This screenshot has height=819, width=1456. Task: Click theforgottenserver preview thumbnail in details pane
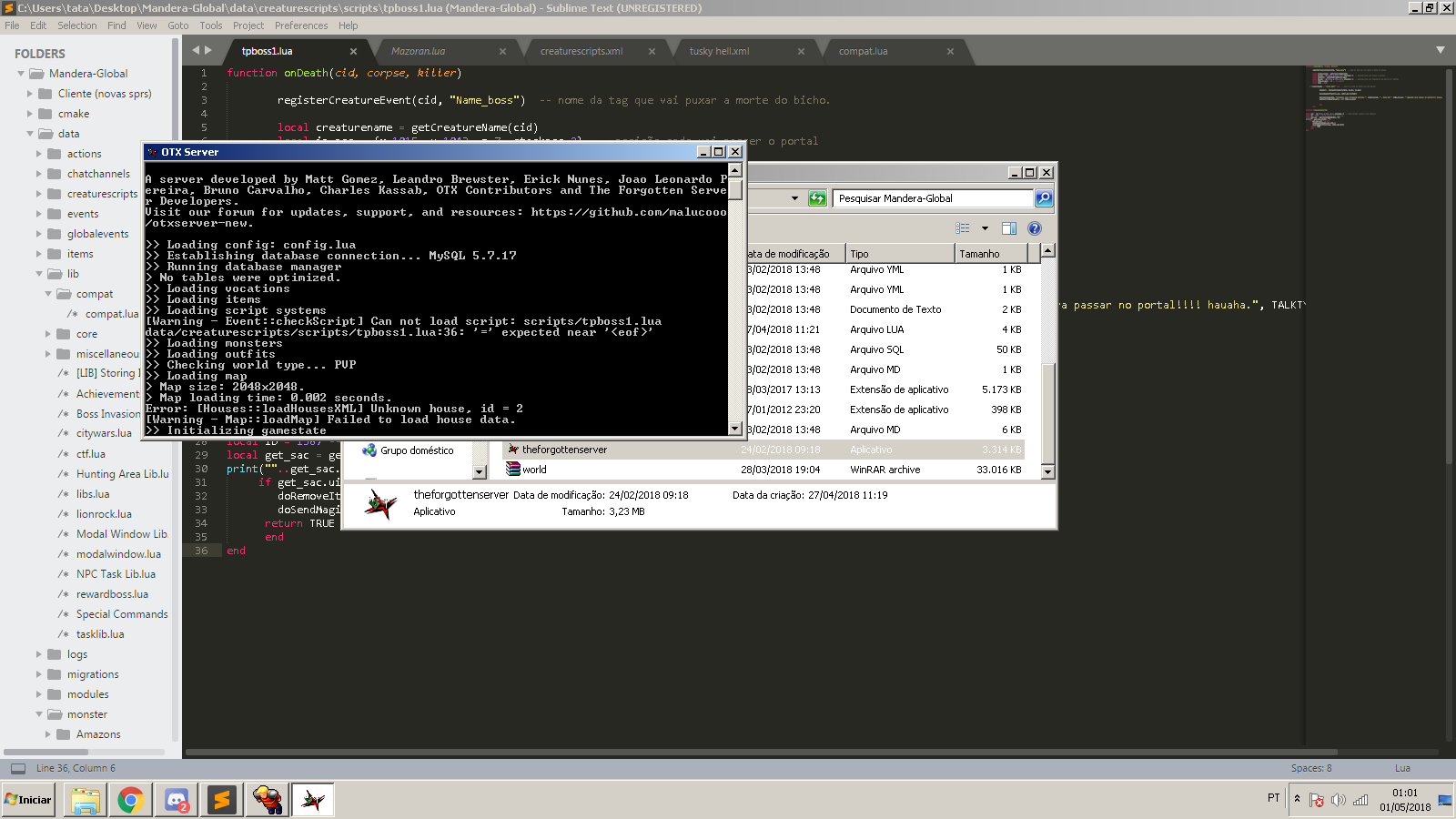(x=381, y=503)
